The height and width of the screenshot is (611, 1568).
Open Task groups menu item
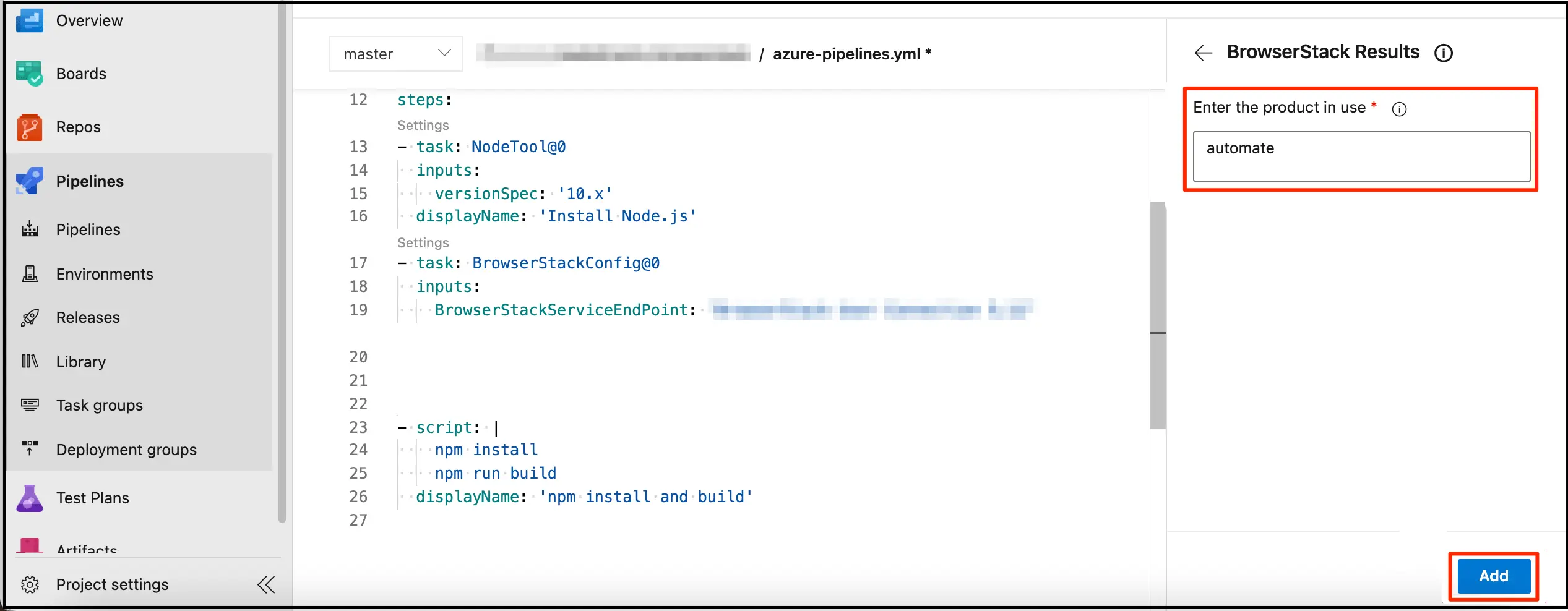pos(99,405)
